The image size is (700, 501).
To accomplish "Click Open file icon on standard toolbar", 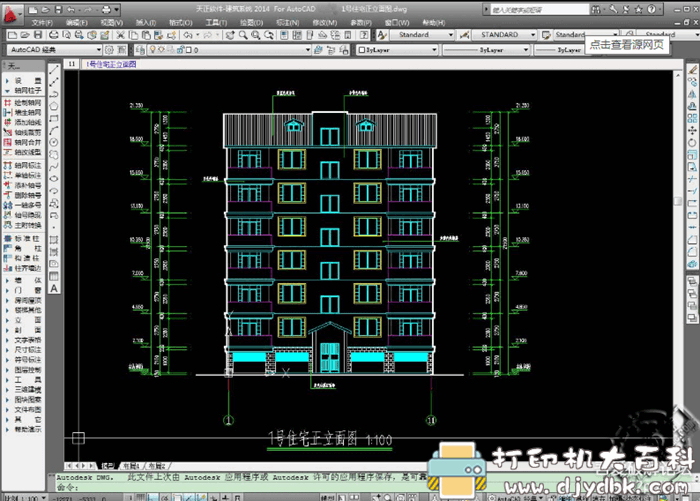I will (25, 35).
